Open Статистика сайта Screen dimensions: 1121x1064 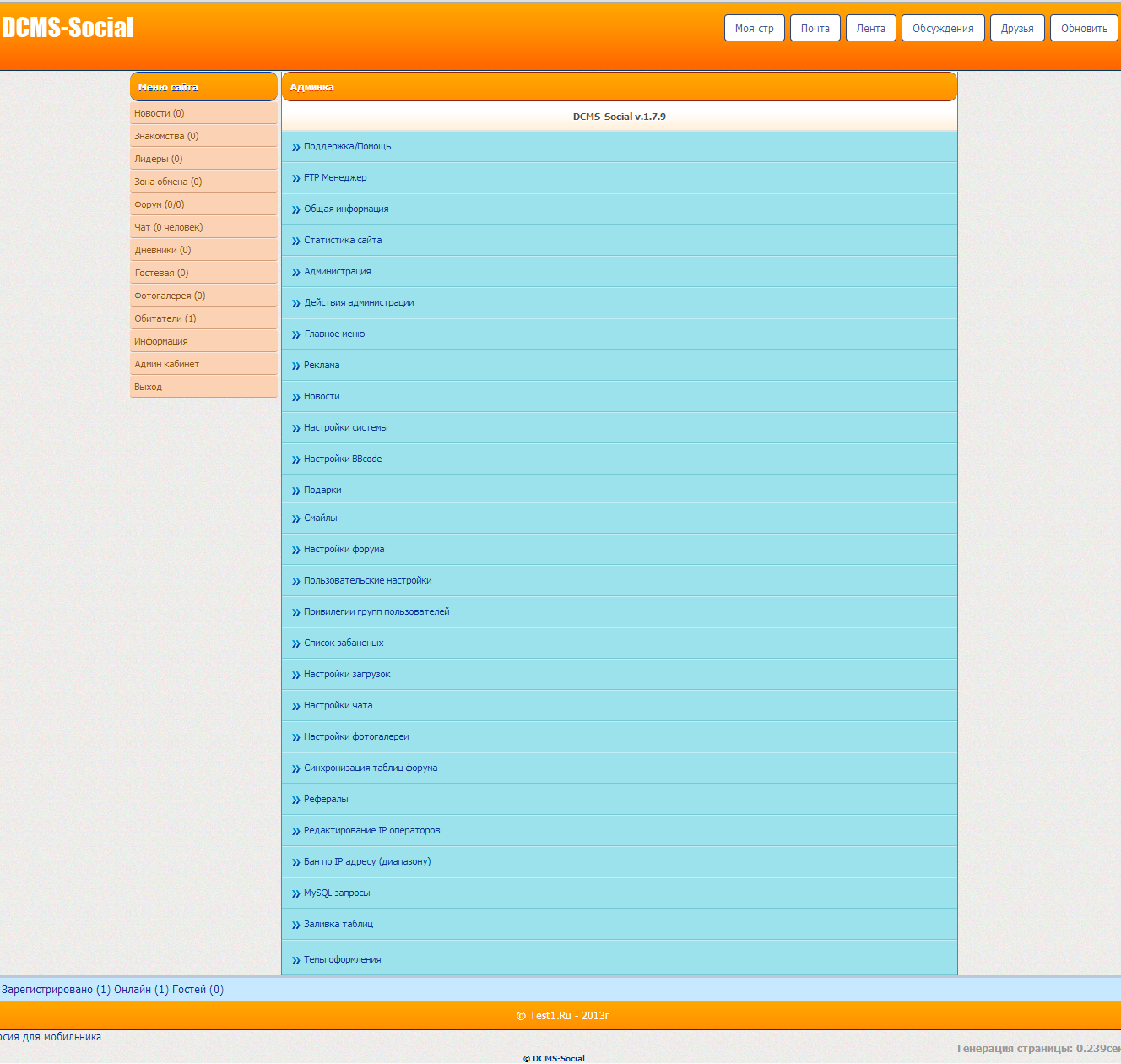[343, 240]
